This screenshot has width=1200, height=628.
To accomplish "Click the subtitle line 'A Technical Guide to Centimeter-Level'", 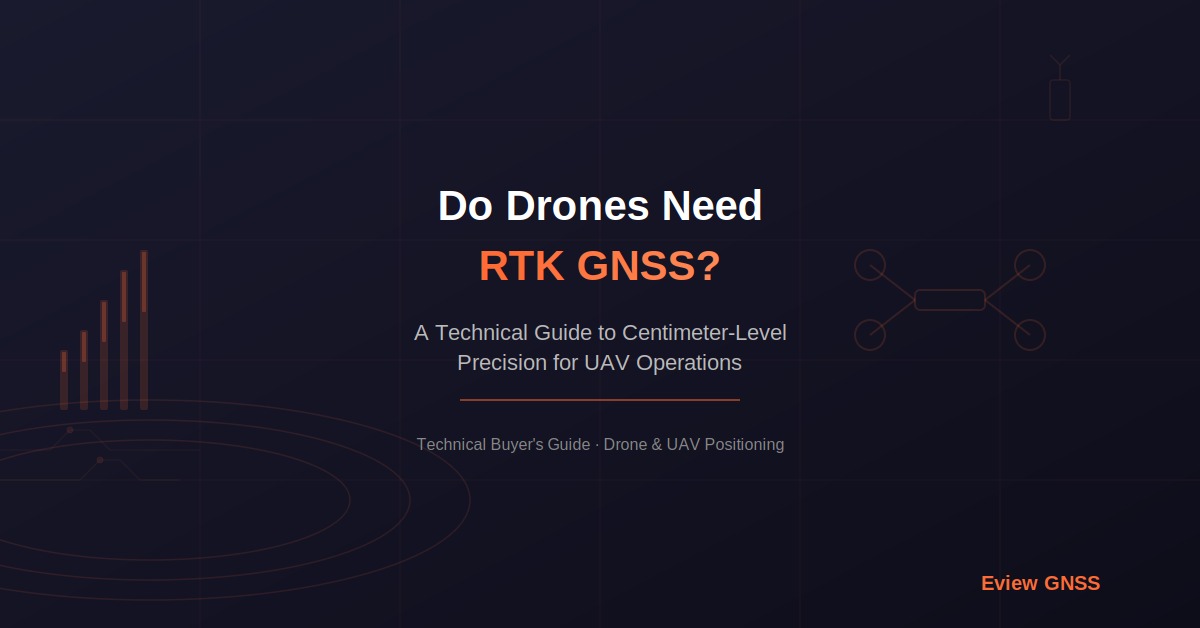I will point(600,332).
